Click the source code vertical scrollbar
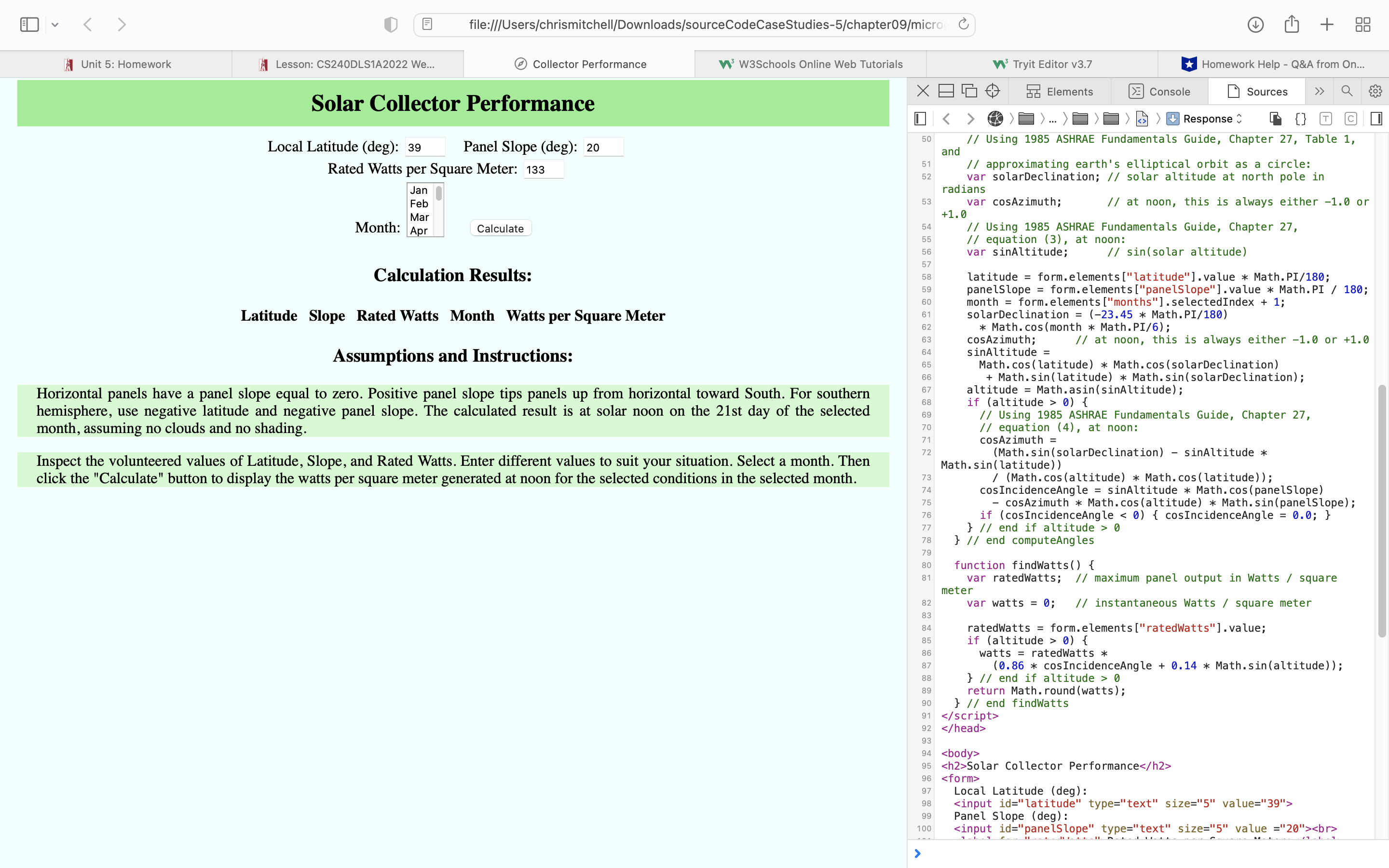Screen dimensions: 1389x868 point(1382,511)
